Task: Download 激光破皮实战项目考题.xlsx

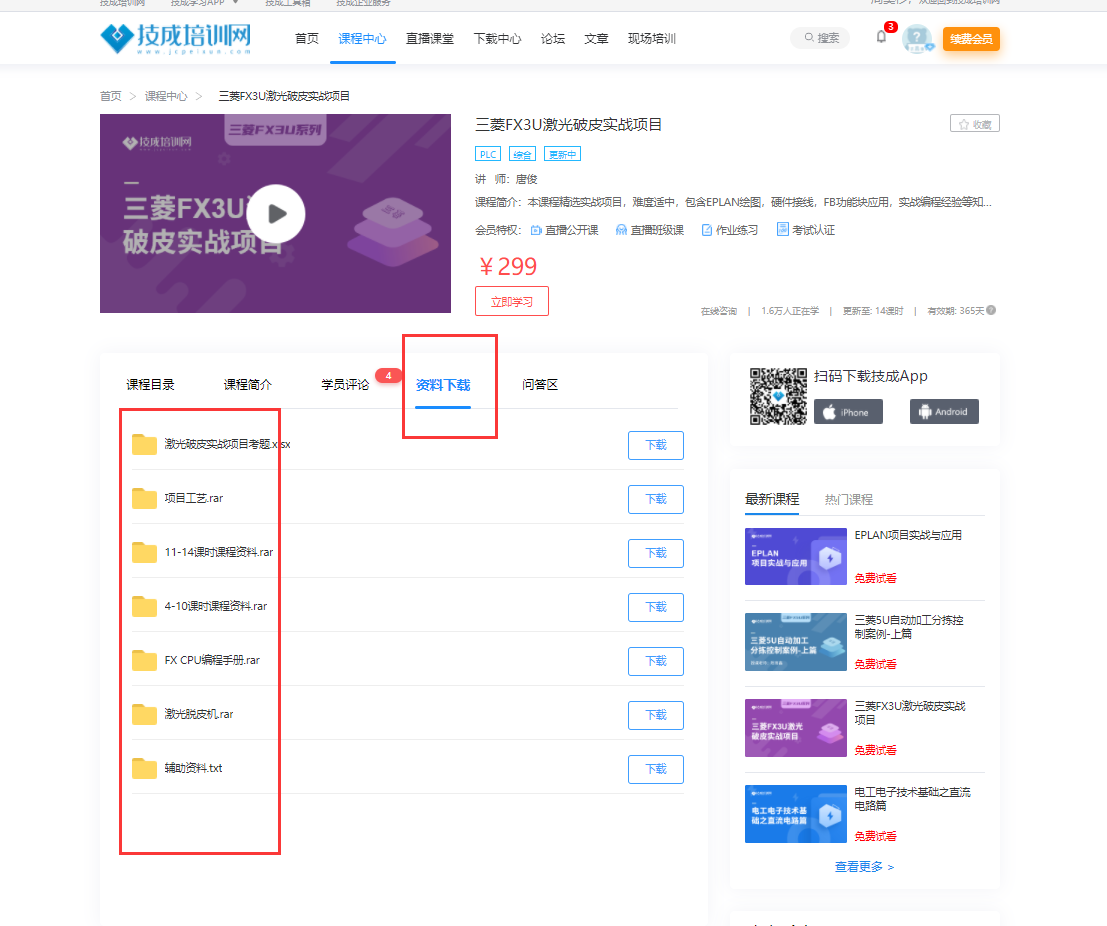Action: click(656, 445)
